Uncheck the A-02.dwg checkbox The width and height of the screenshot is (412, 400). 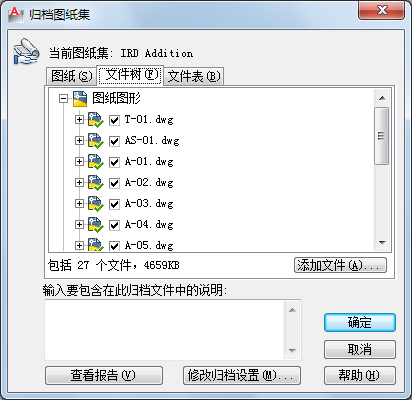click(x=114, y=183)
